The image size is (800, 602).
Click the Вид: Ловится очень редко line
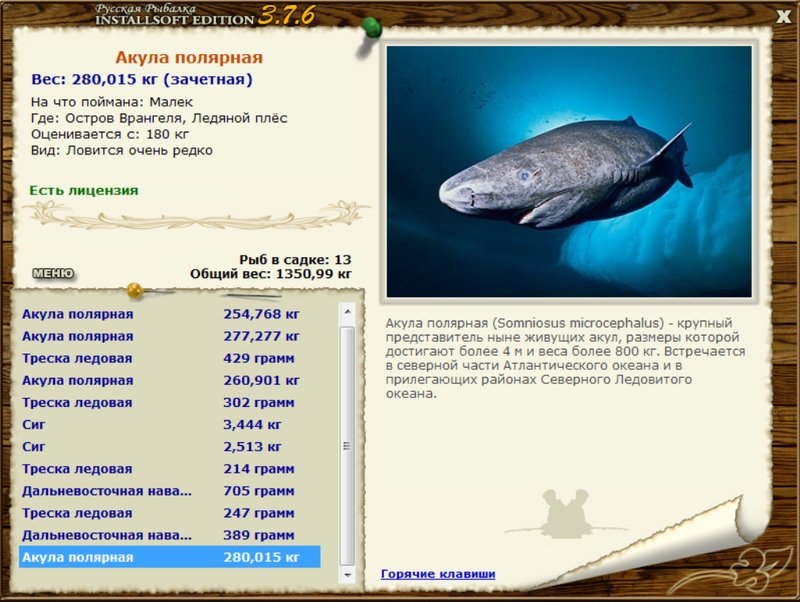[x=121, y=150]
